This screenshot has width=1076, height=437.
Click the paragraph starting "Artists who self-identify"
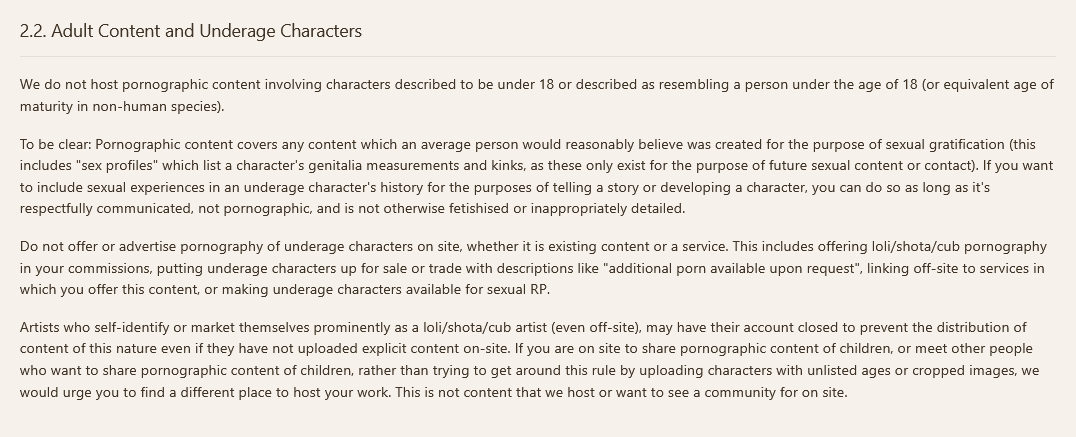click(x=530, y=359)
